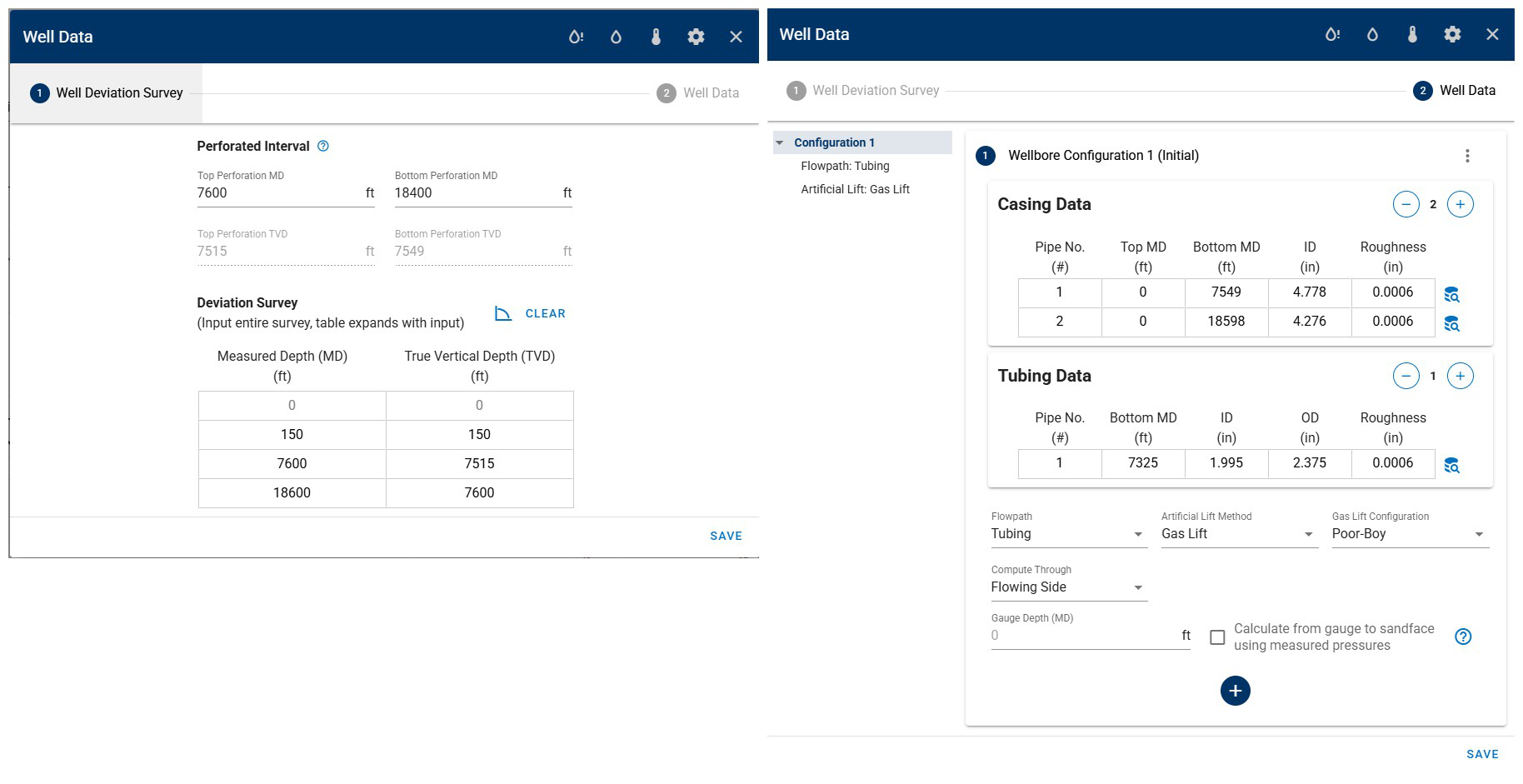Go to step 1 Well Deviation Survey in left window

click(107, 93)
